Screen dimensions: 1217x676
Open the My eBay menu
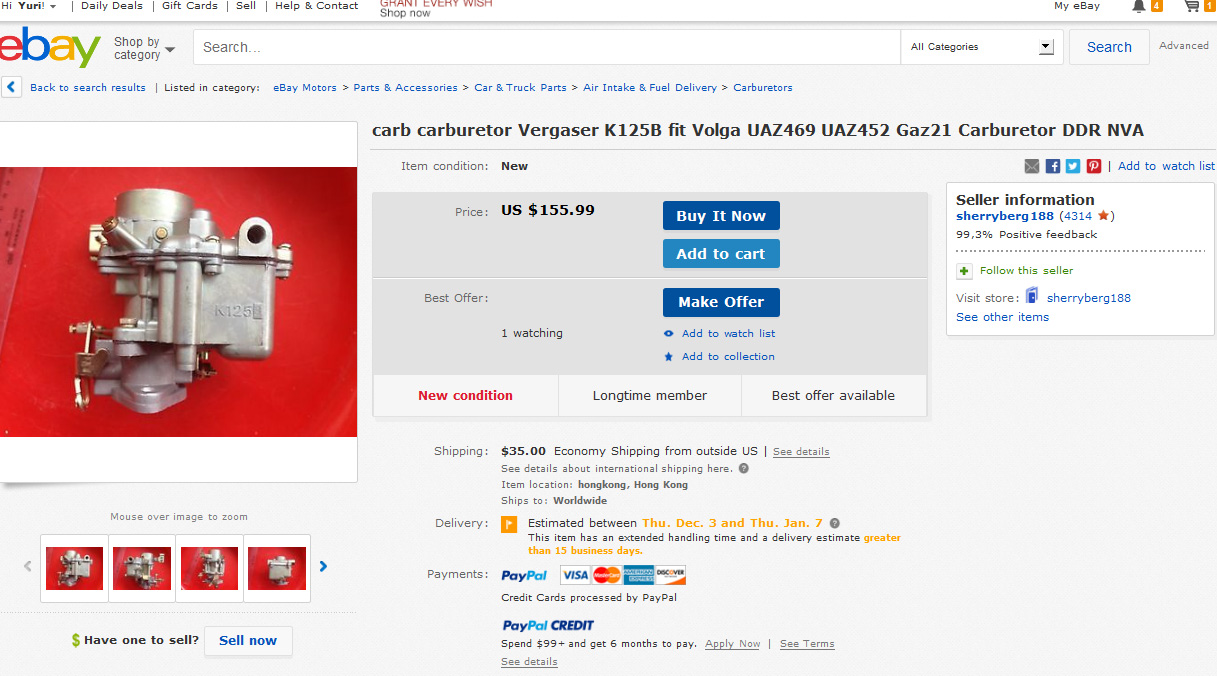point(1077,6)
